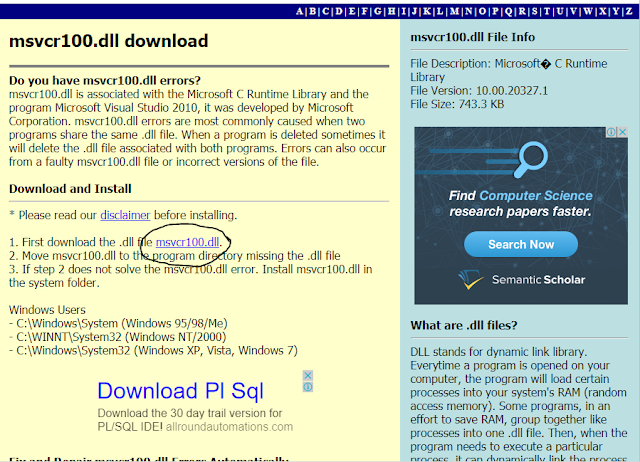Go to letter F in alphabet index

(364, 11)
